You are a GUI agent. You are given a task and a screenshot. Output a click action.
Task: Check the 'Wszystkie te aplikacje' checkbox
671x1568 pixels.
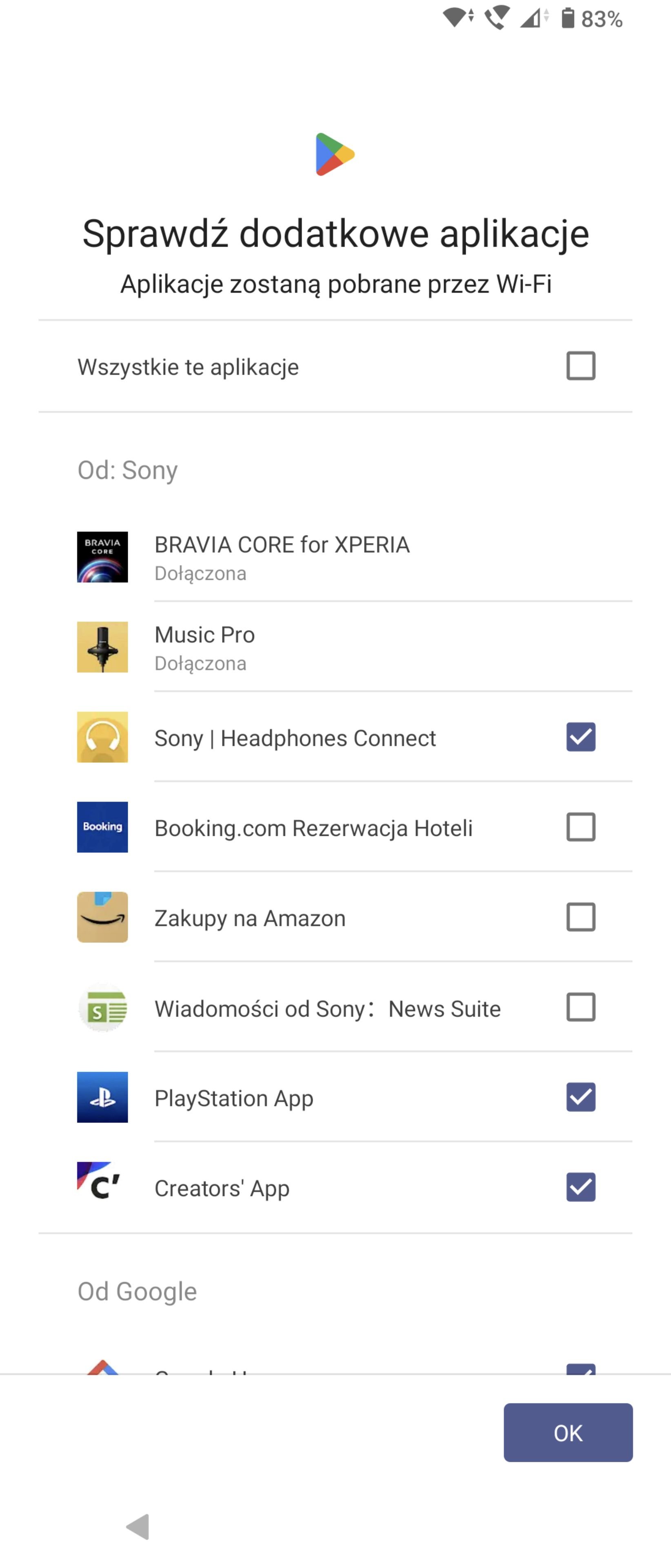coord(580,366)
